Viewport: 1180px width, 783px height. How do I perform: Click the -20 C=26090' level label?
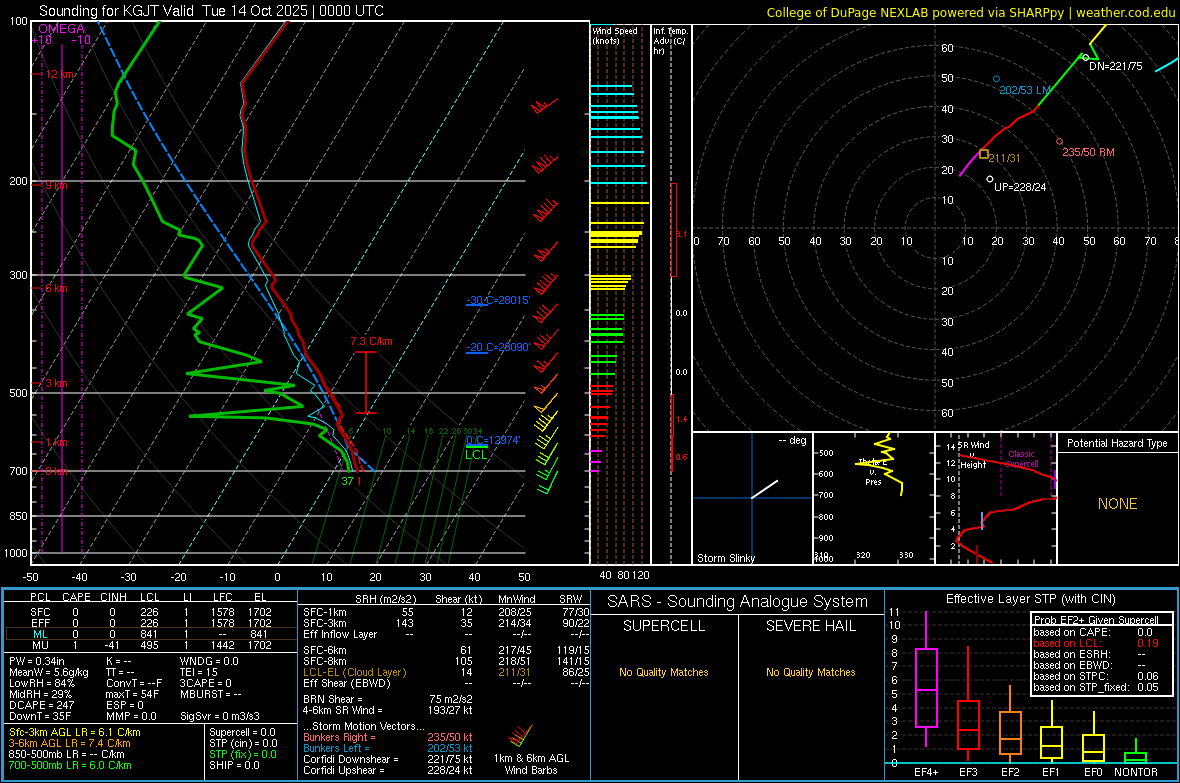pos(498,347)
